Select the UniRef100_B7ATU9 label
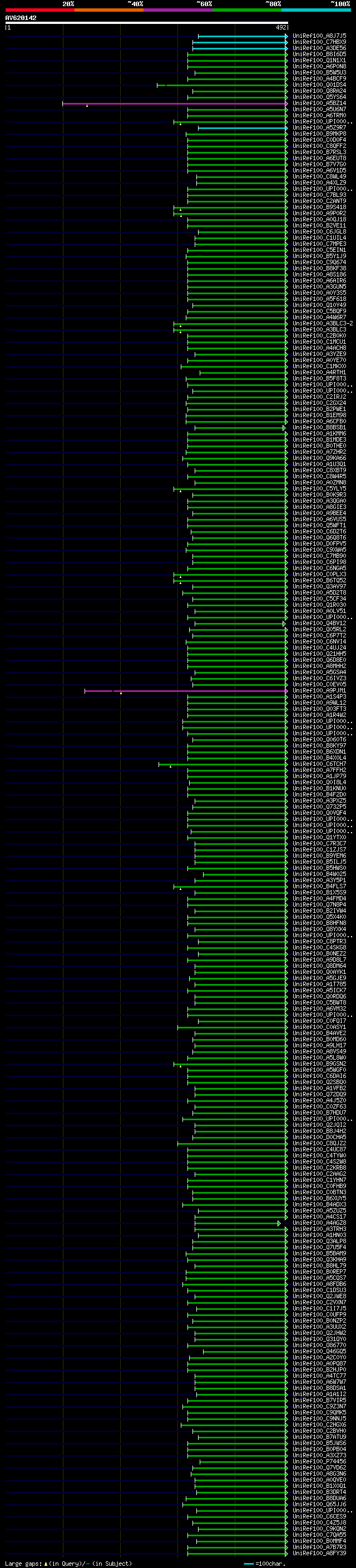Screen dimensions: 356x1568 tap(319, 1437)
